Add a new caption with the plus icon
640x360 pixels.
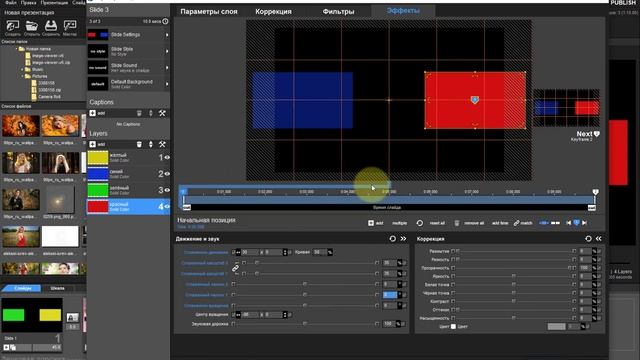pyautogui.click(x=93, y=113)
